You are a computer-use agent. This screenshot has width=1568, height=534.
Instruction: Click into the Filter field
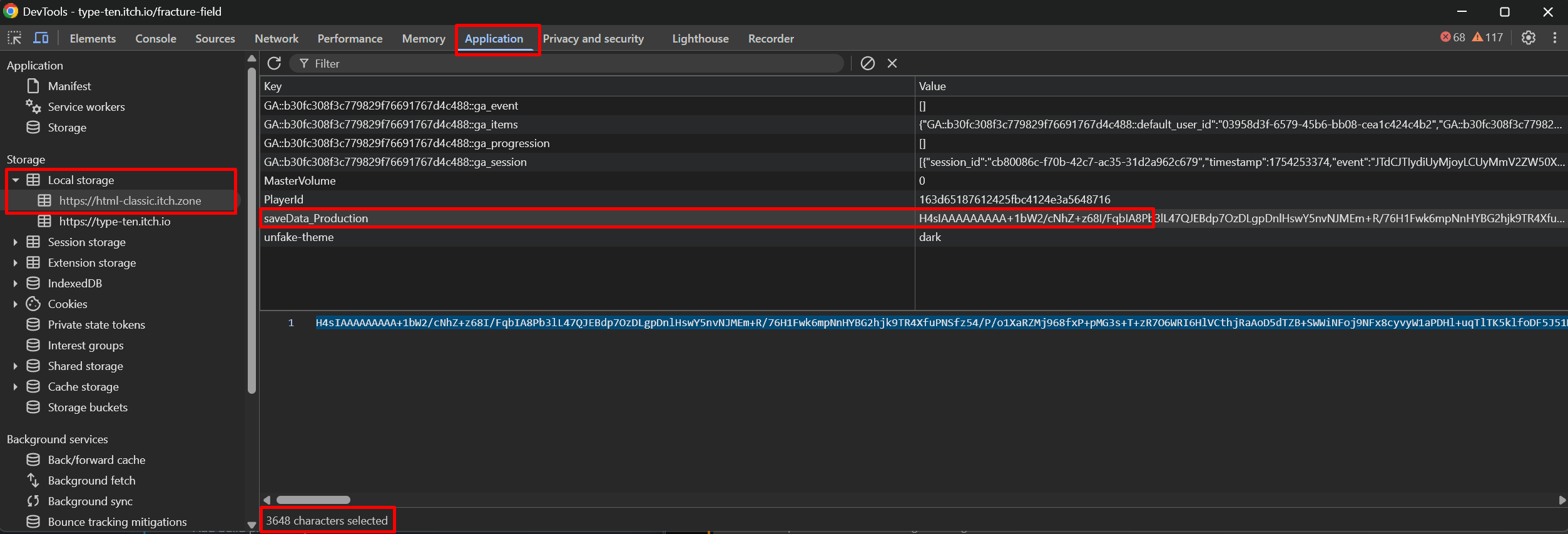click(566, 63)
